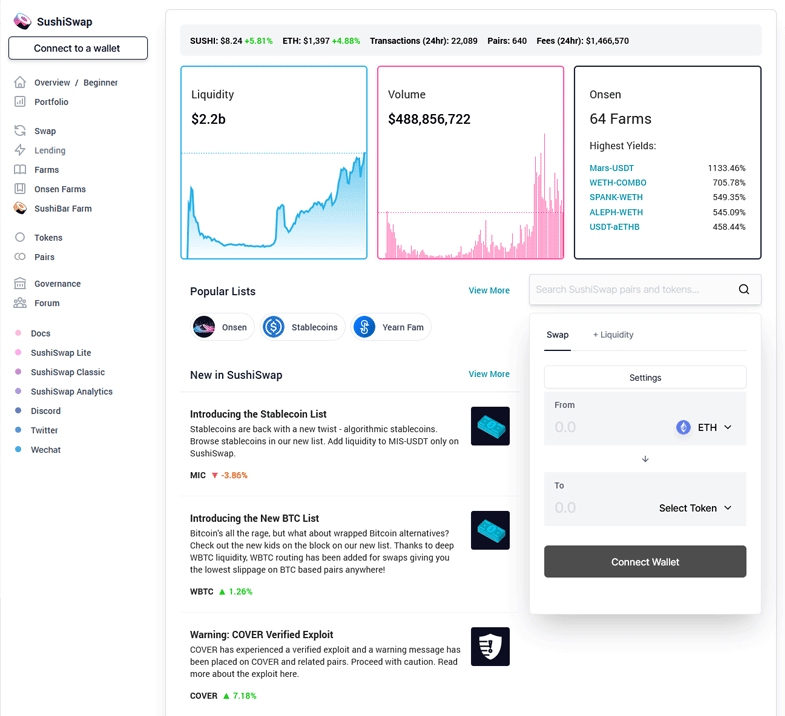
Task: Click the Liquidity chart card
Action: (x=274, y=162)
